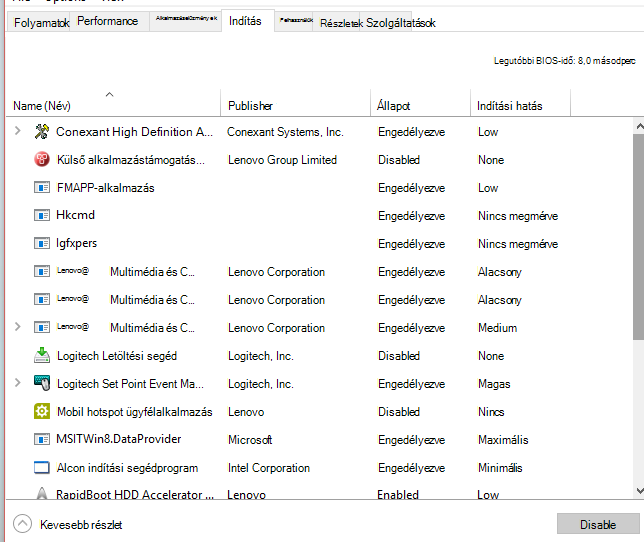Click the Maximális startup impact value
Viewport: 644px width, 542px height.
point(503,440)
